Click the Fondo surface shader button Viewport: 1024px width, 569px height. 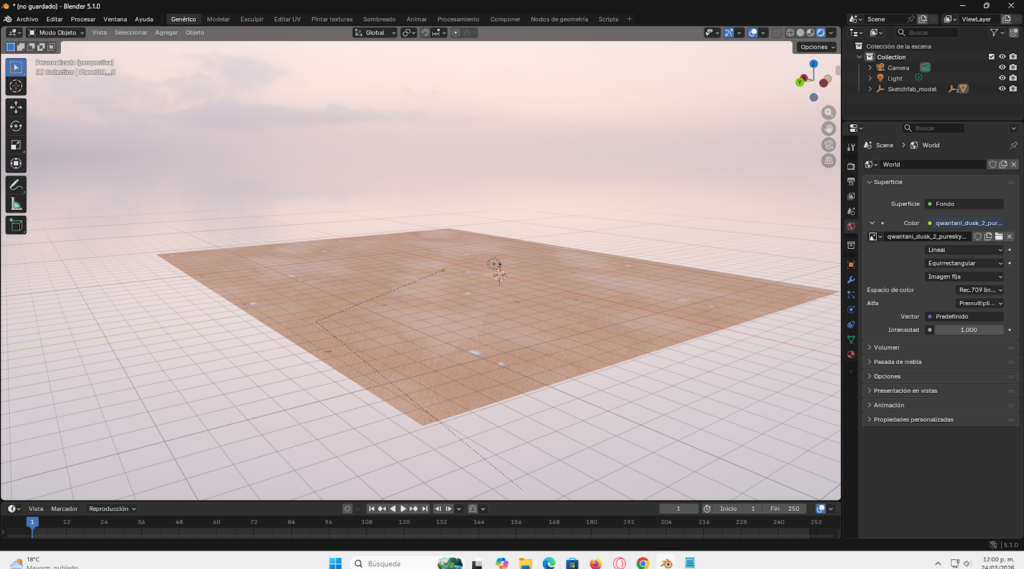click(964, 204)
